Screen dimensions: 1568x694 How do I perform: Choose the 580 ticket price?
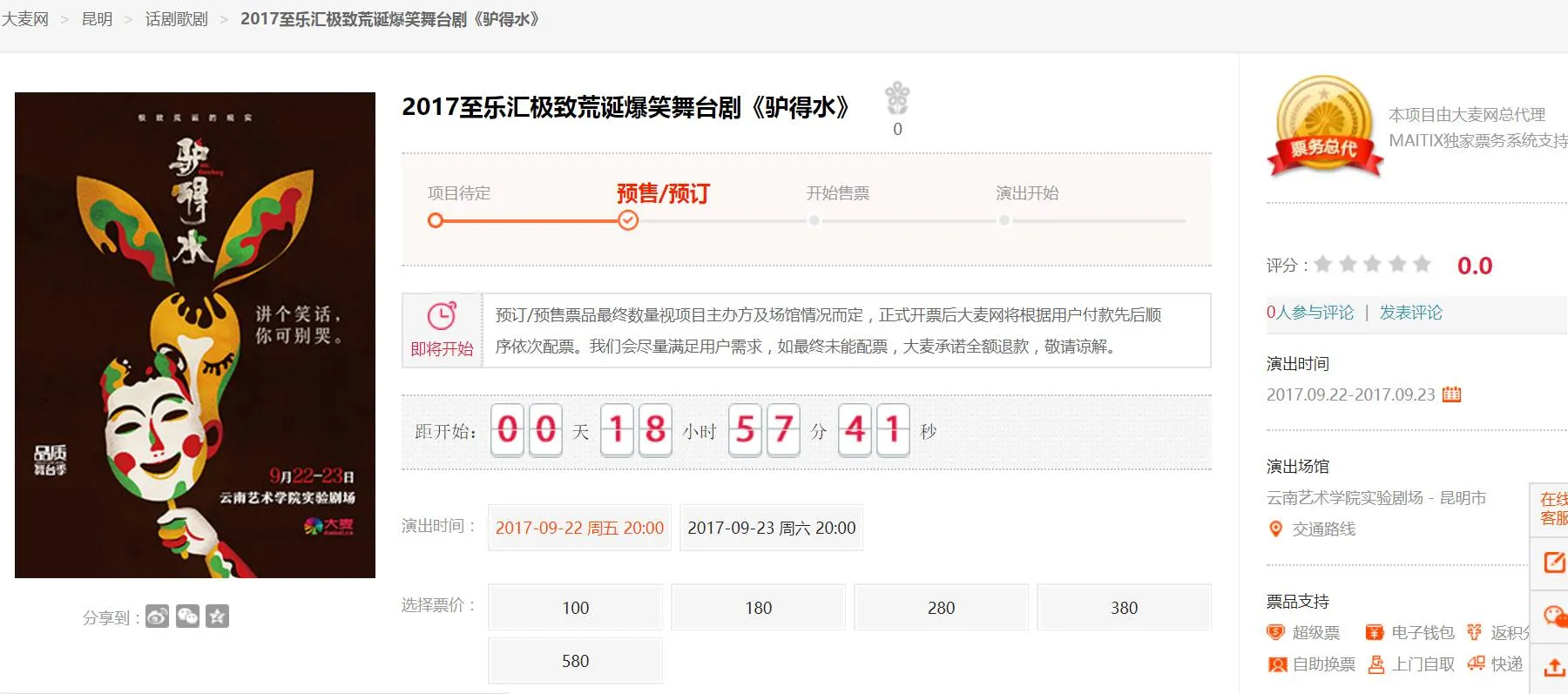575,661
